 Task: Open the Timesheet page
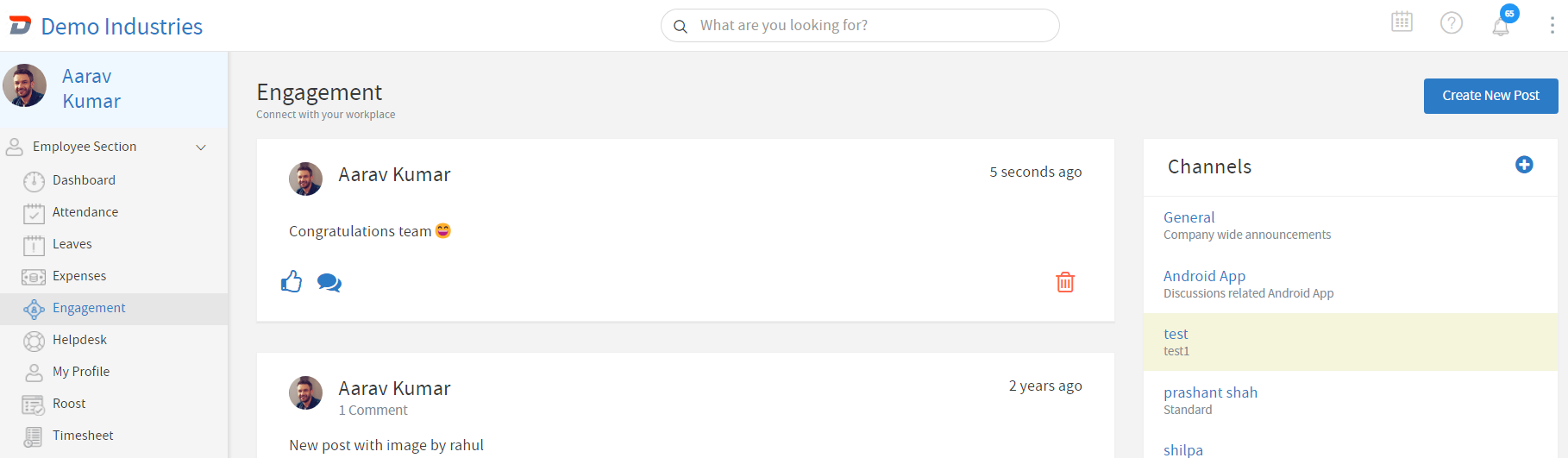point(83,436)
